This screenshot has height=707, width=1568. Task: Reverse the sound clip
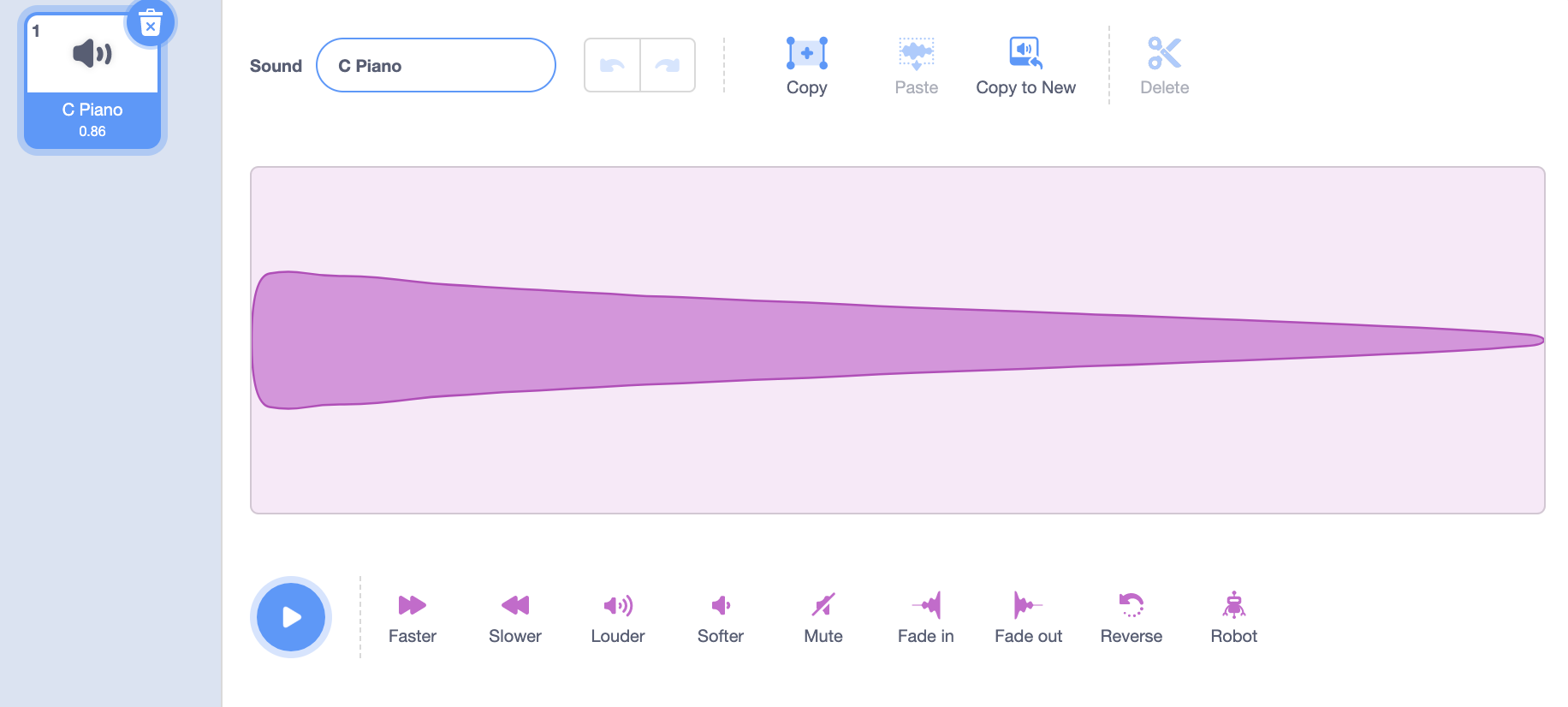pos(1131,606)
